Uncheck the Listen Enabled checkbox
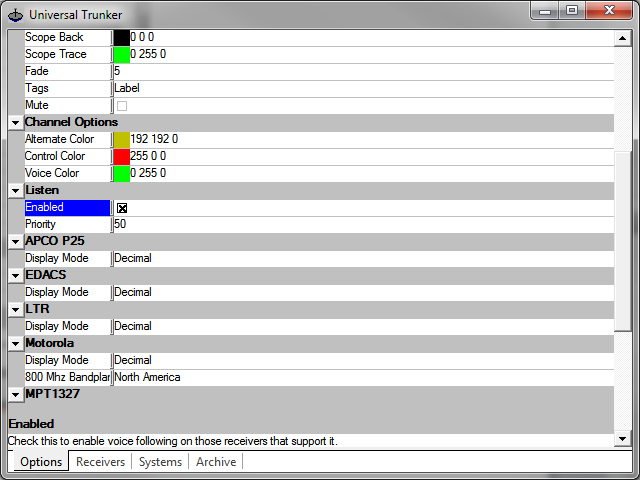Screen dimensions: 640x480 (122, 208)
